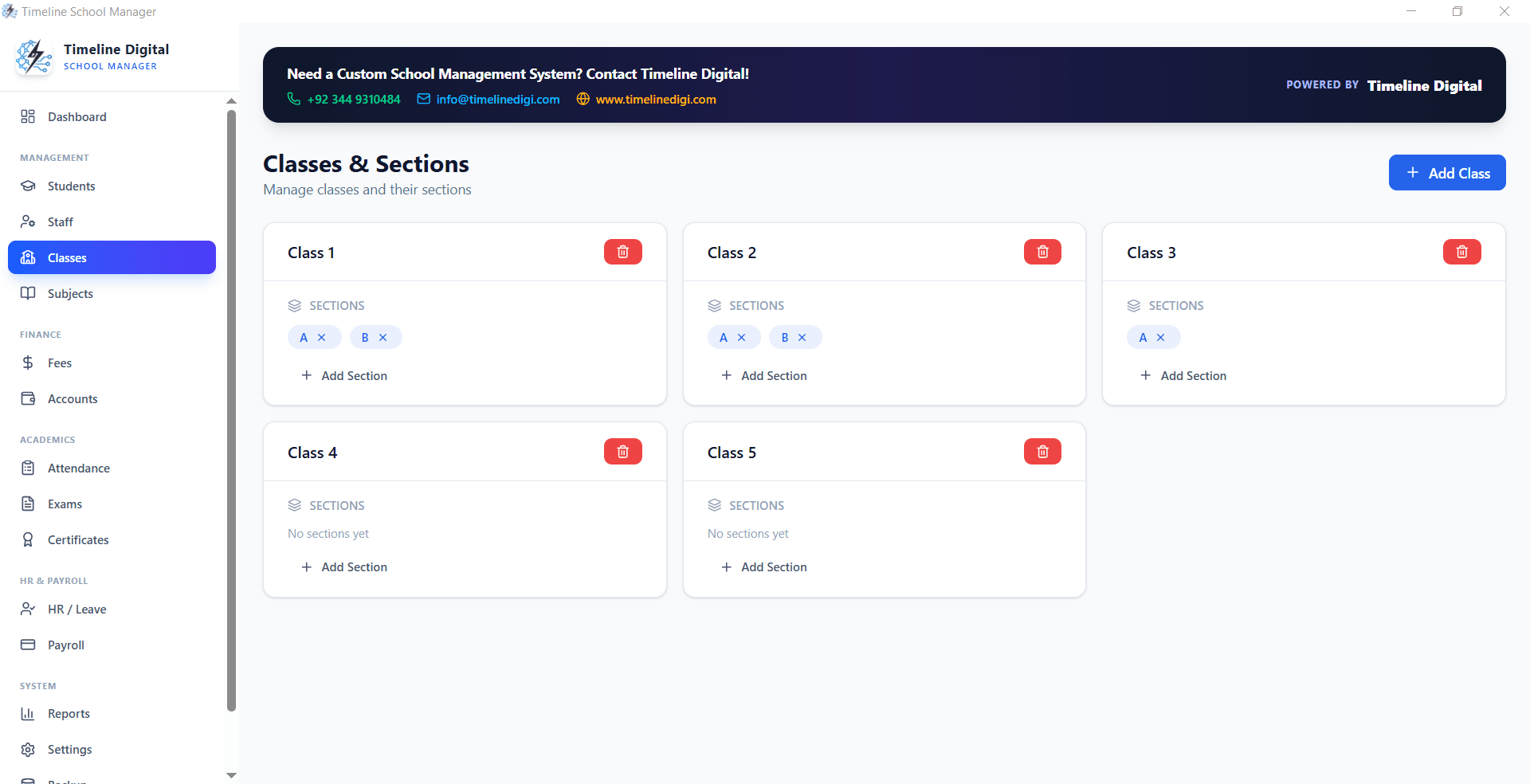Visit the www.timelinedigi.com link
This screenshot has height=784, width=1530.
[656, 99]
